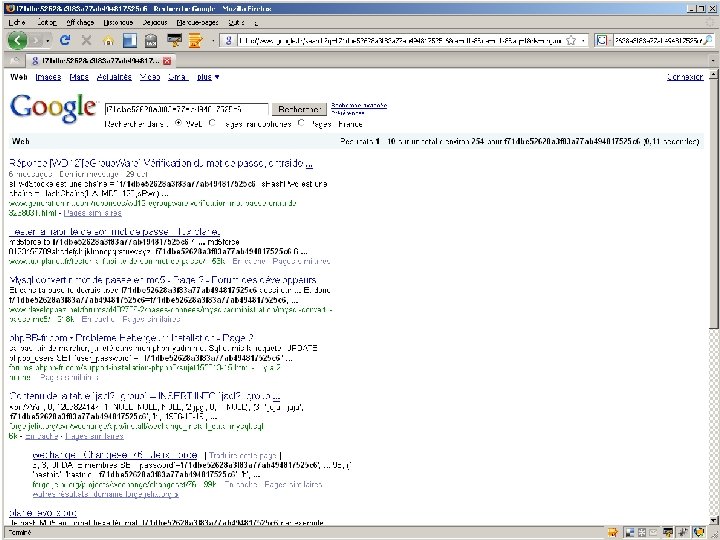Click the greyed Forward arrow button

[35, 40]
